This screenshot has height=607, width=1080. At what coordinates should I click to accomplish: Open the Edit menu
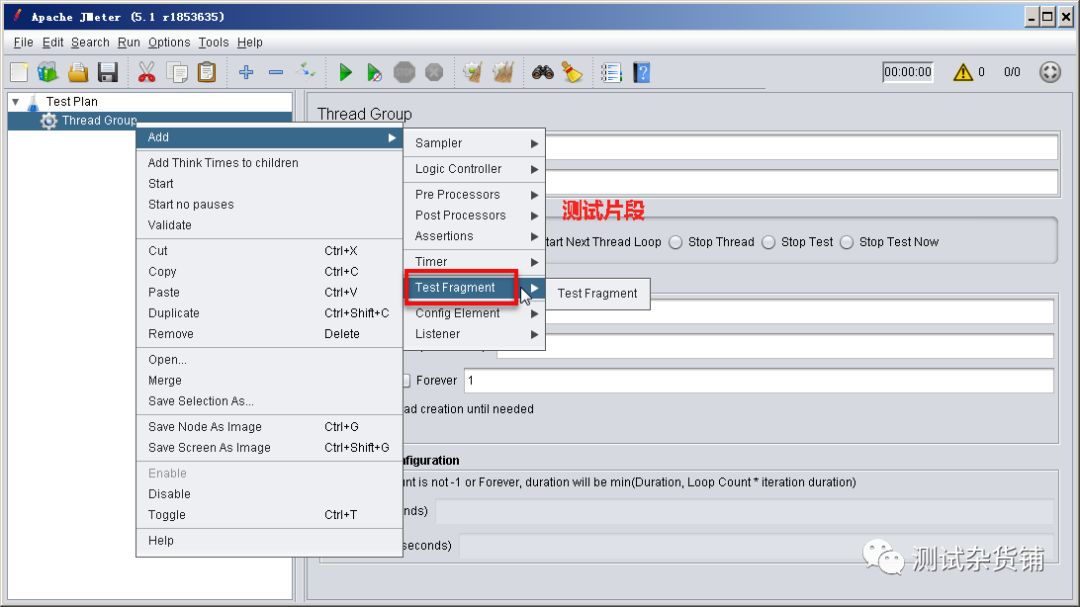tap(52, 42)
